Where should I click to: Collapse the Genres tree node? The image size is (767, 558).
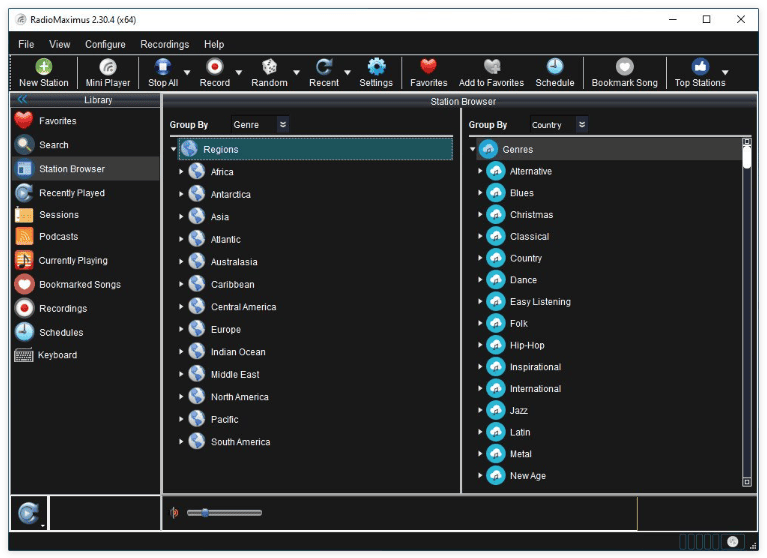point(472,149)
